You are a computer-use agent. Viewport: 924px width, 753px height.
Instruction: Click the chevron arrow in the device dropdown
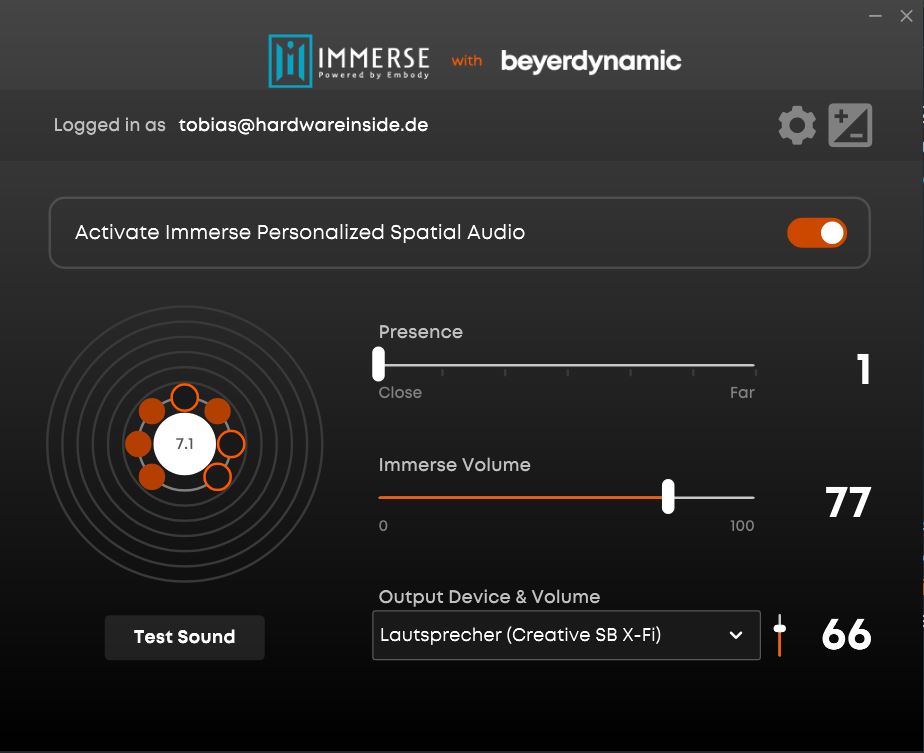[x=735, y=635]
